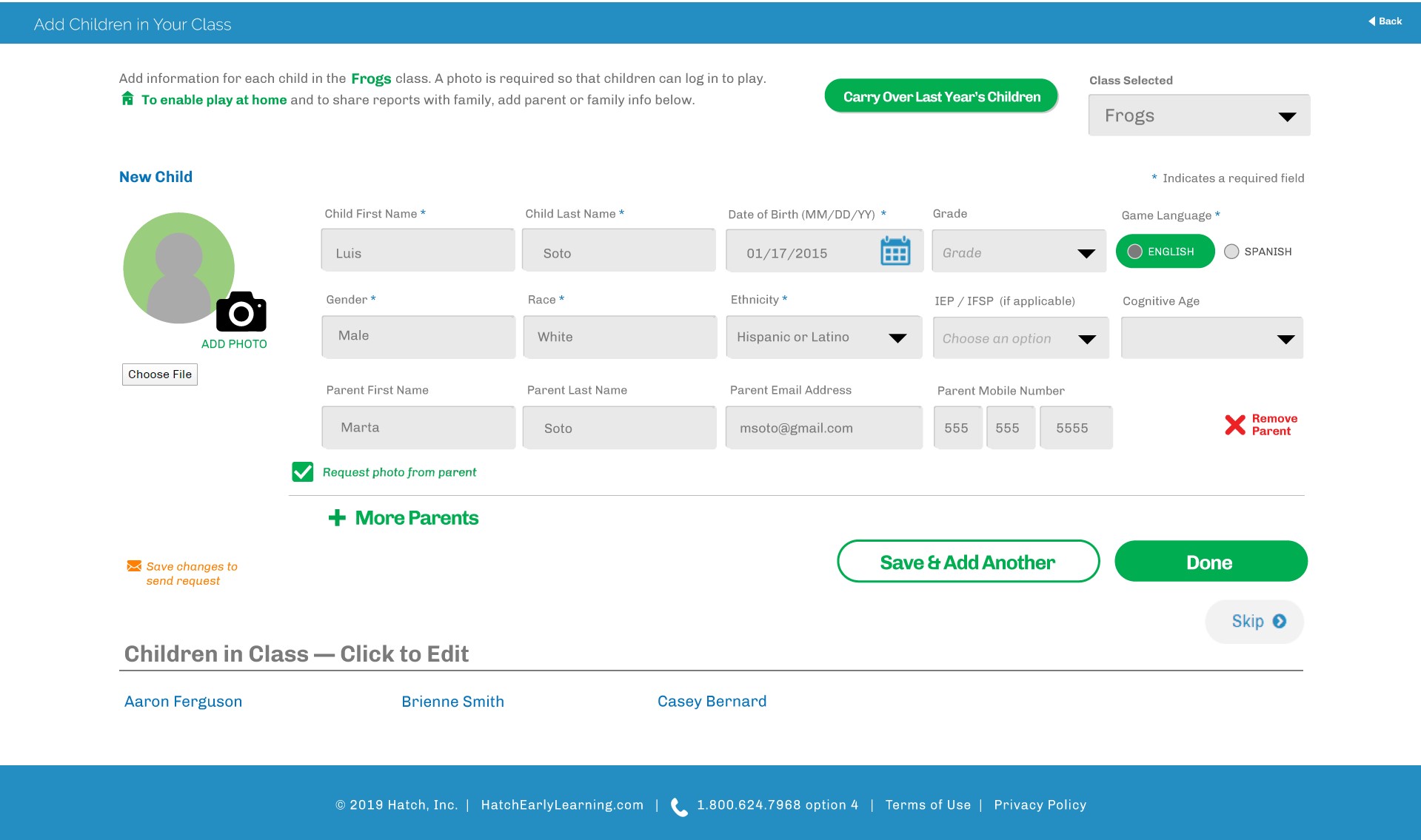Open the Terms of Use link
This screenshot has height=840, width=1421.
coord(927,805)
